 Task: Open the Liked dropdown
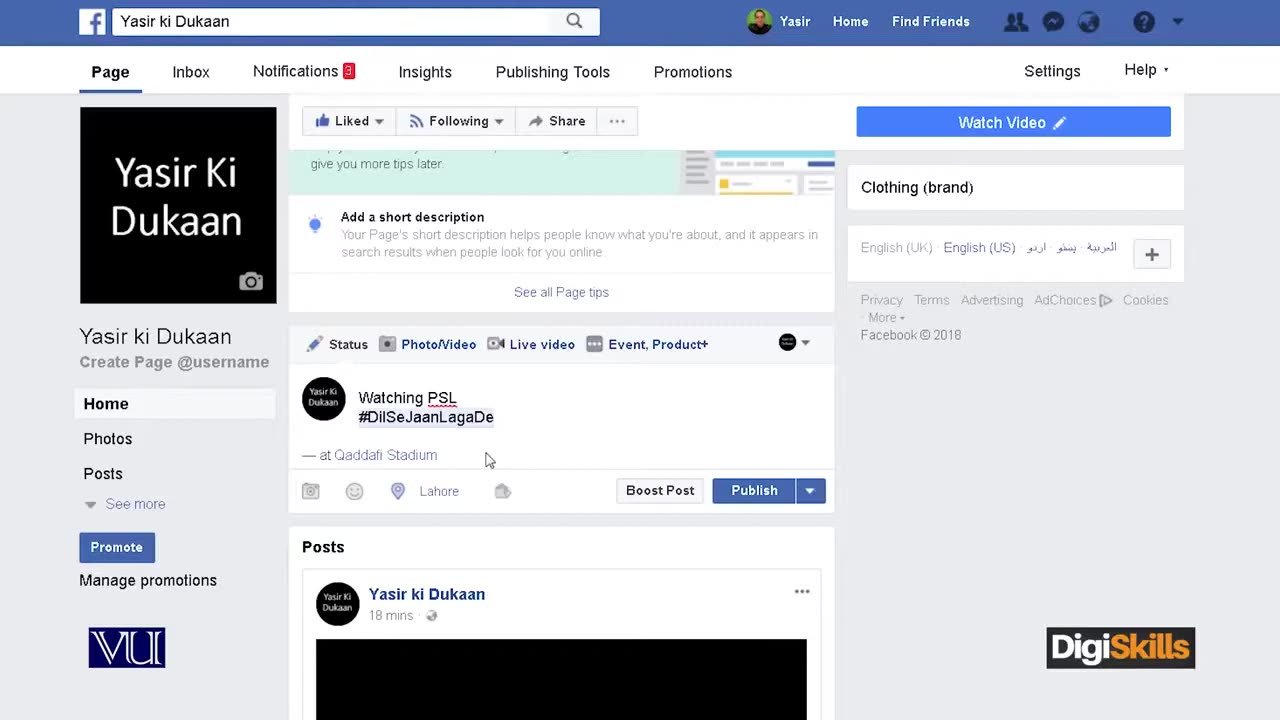click(x=349, y=121)
